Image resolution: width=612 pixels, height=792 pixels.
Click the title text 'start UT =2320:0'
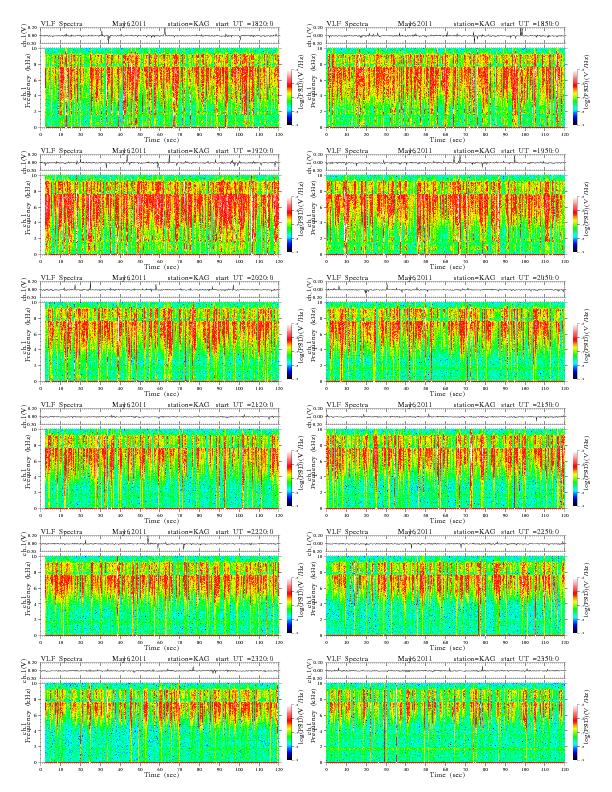click(244, 659)
